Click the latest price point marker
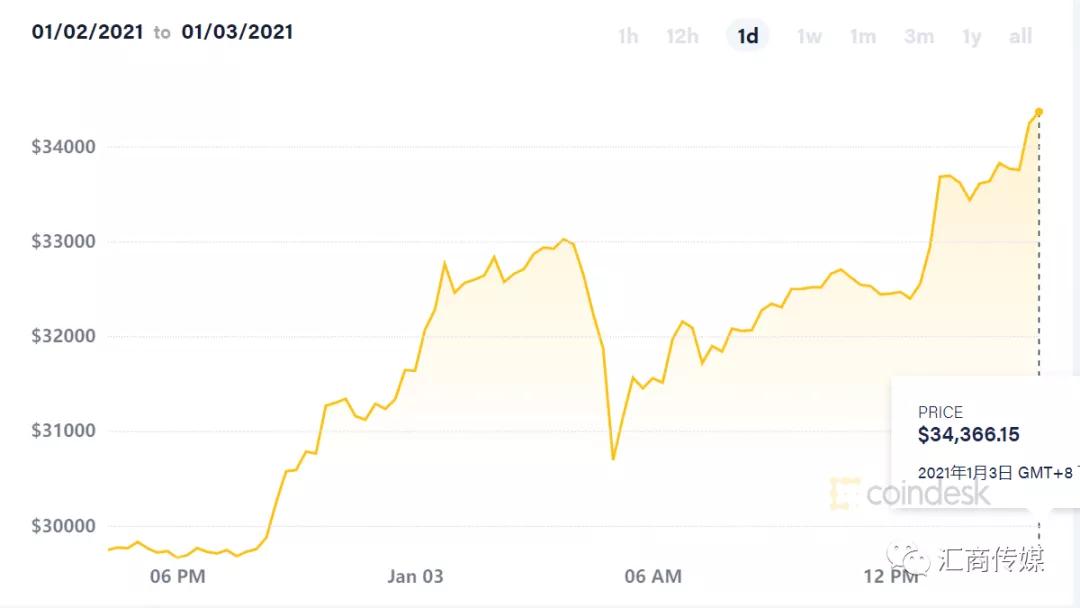The height and width of the screenshot is (608, 1080). pyautogui.click(x=1039, y=111)
